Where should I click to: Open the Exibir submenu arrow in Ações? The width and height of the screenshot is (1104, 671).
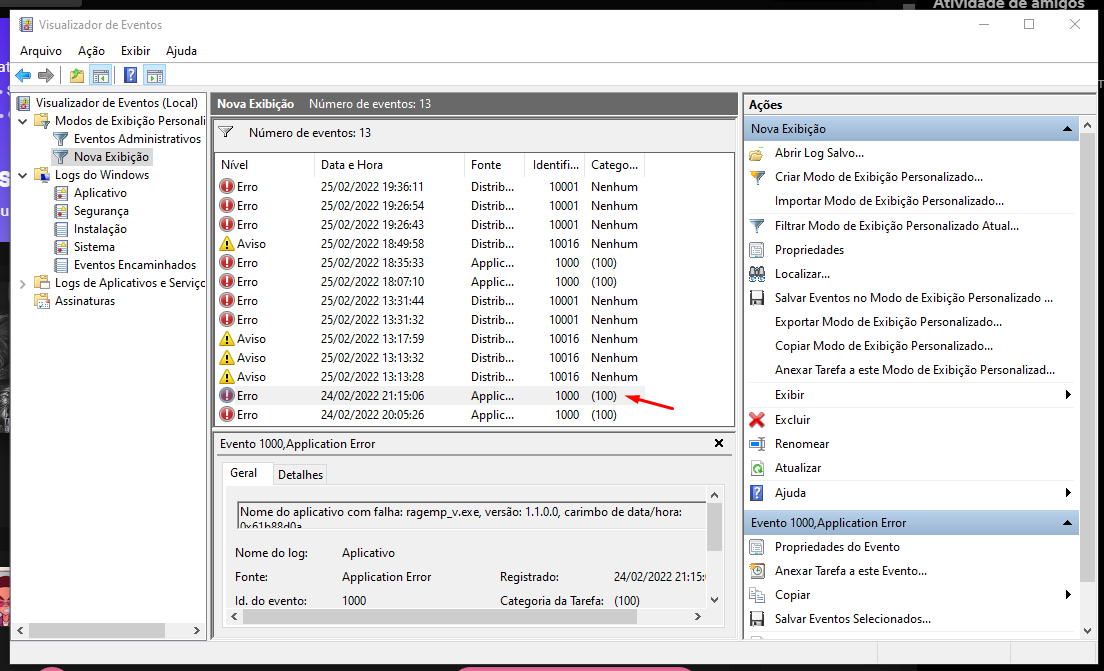1068,395
